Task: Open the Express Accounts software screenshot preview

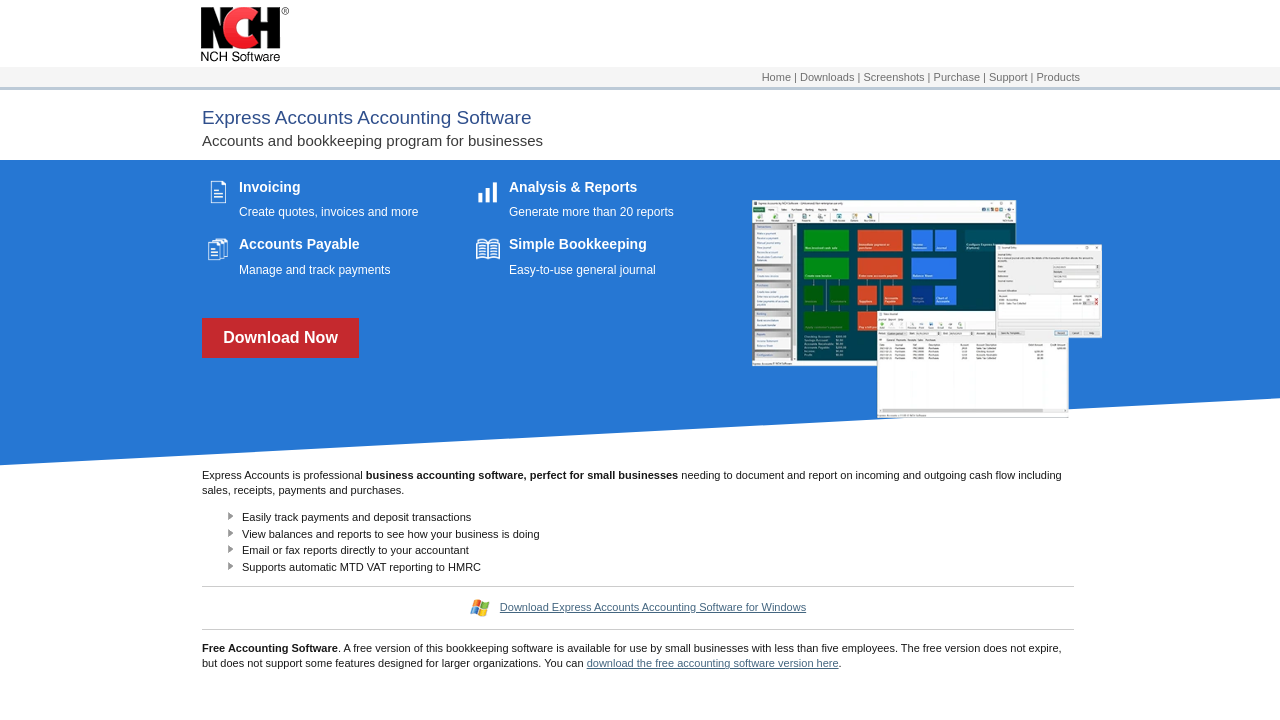Action: (926, 308)
